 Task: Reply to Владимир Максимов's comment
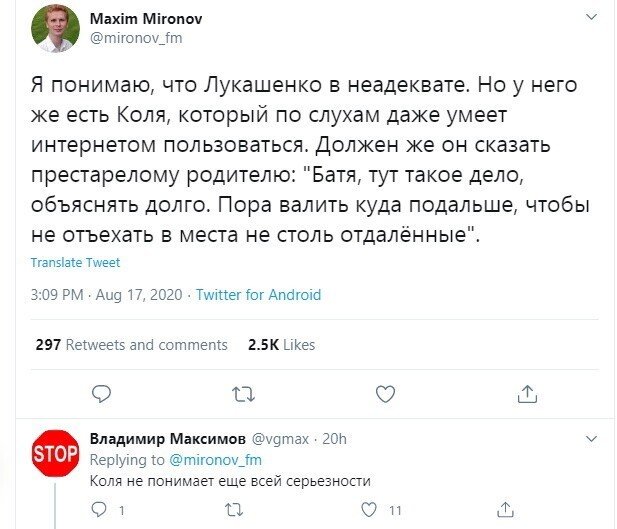coord(98,509)
